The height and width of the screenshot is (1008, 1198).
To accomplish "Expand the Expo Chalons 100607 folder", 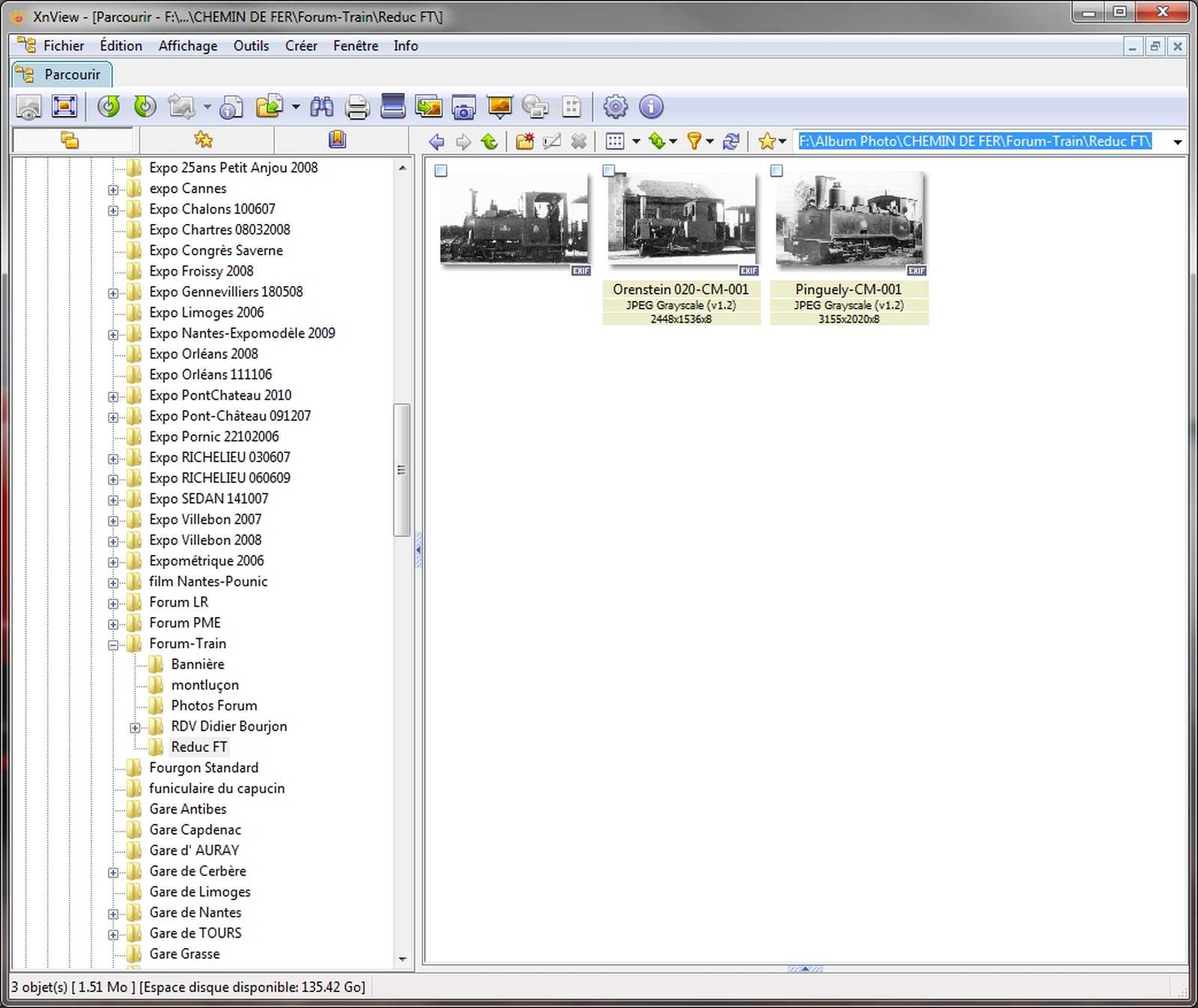I will (x=113, y=210).
